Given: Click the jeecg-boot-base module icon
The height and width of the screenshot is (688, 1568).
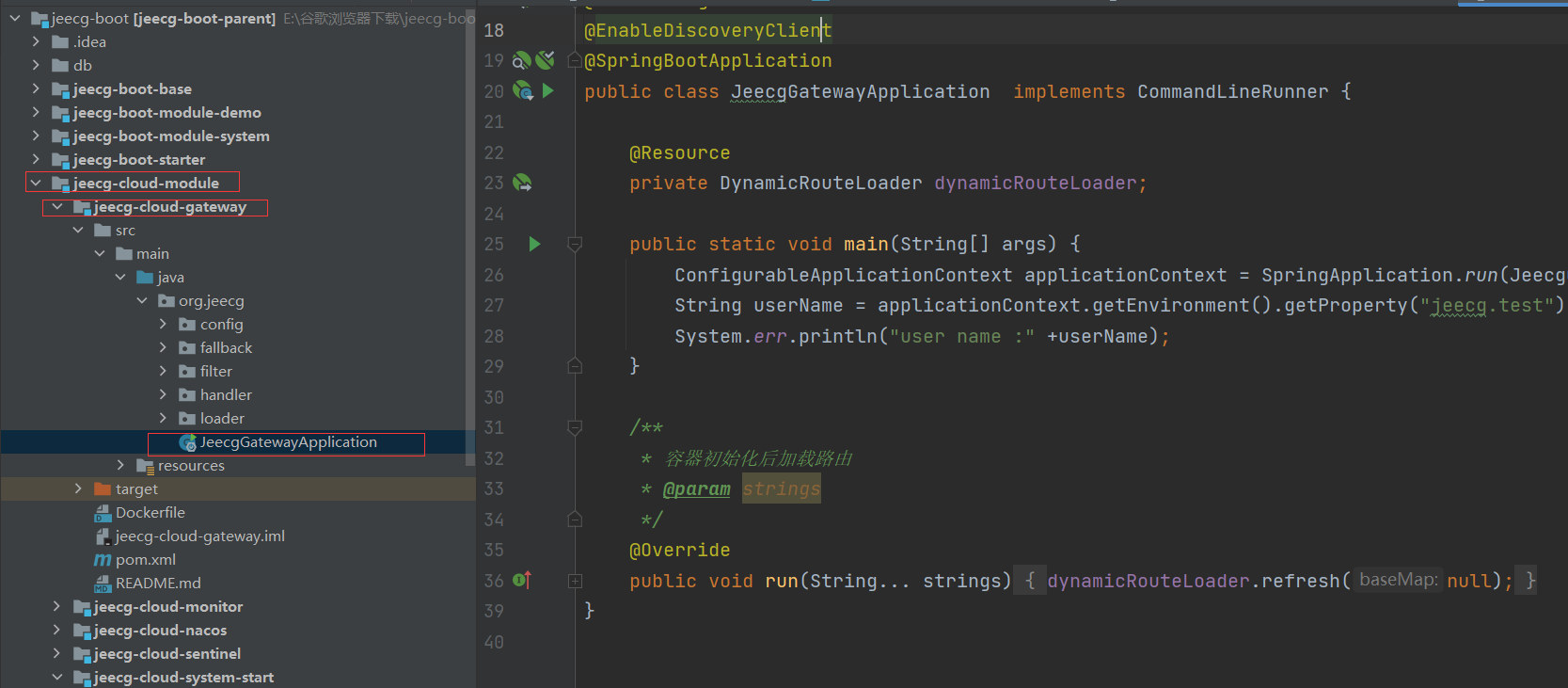Looking at the screenshot, I should pyautogui.click(x=60, y=89).
